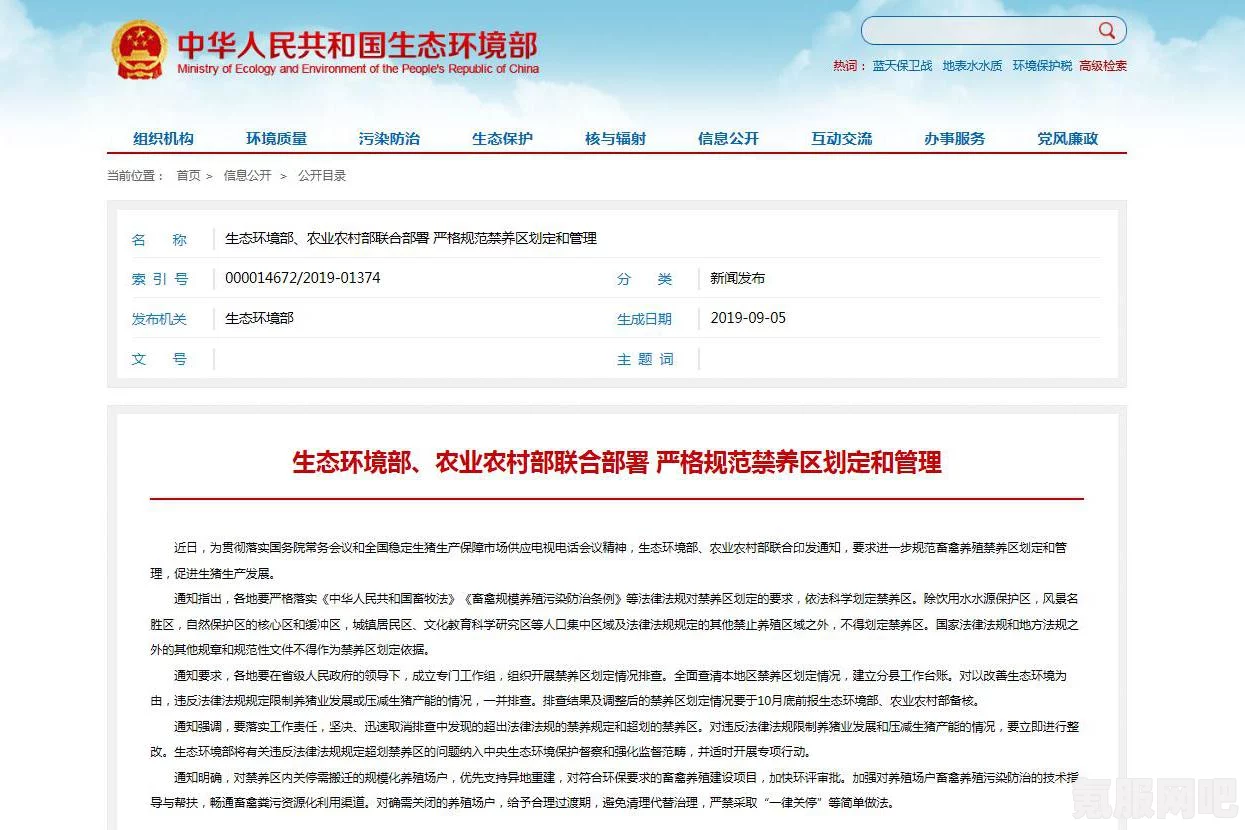Click the search magnifier icon
Image resolution: width=1245 pixels, height=830 pixels.
coord(1106,30)
